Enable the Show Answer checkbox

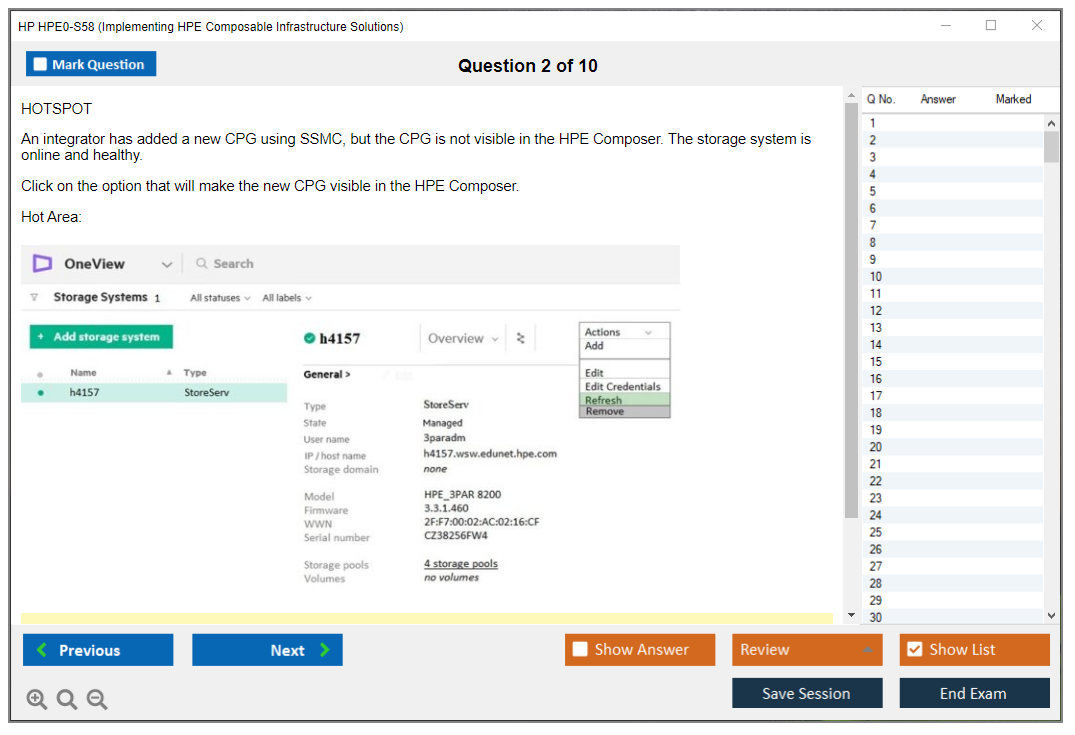(580, 650)
